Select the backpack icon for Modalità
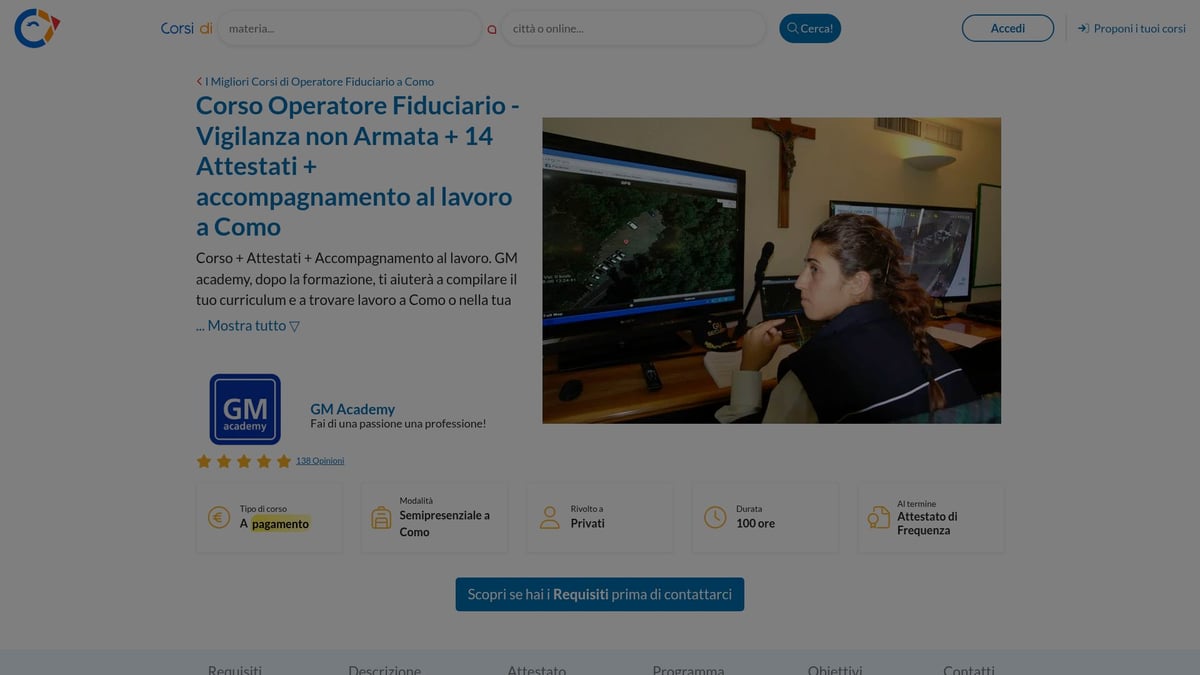This screenshot has width=1200, height=675. click(381, 516)
